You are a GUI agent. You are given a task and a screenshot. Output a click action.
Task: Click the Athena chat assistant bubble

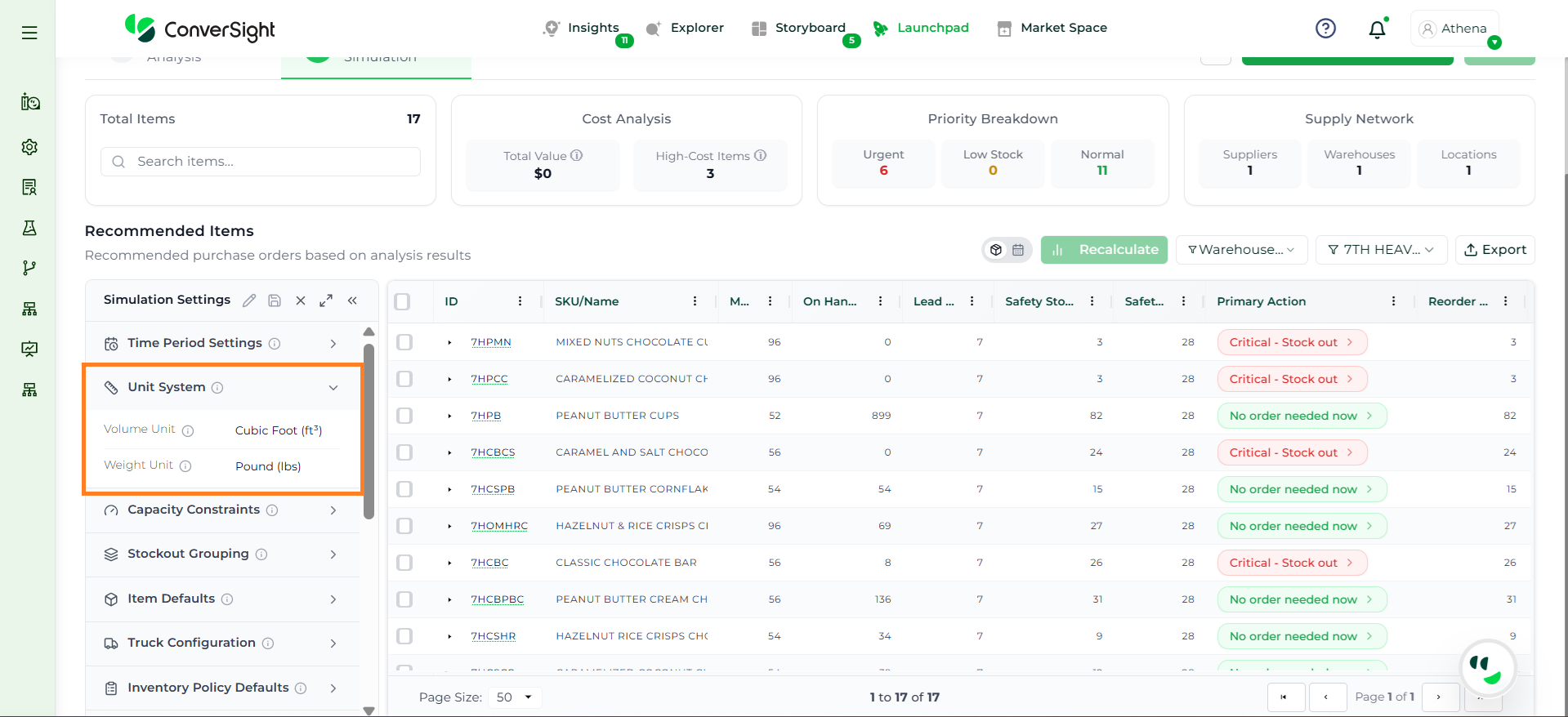[1486, 668]
